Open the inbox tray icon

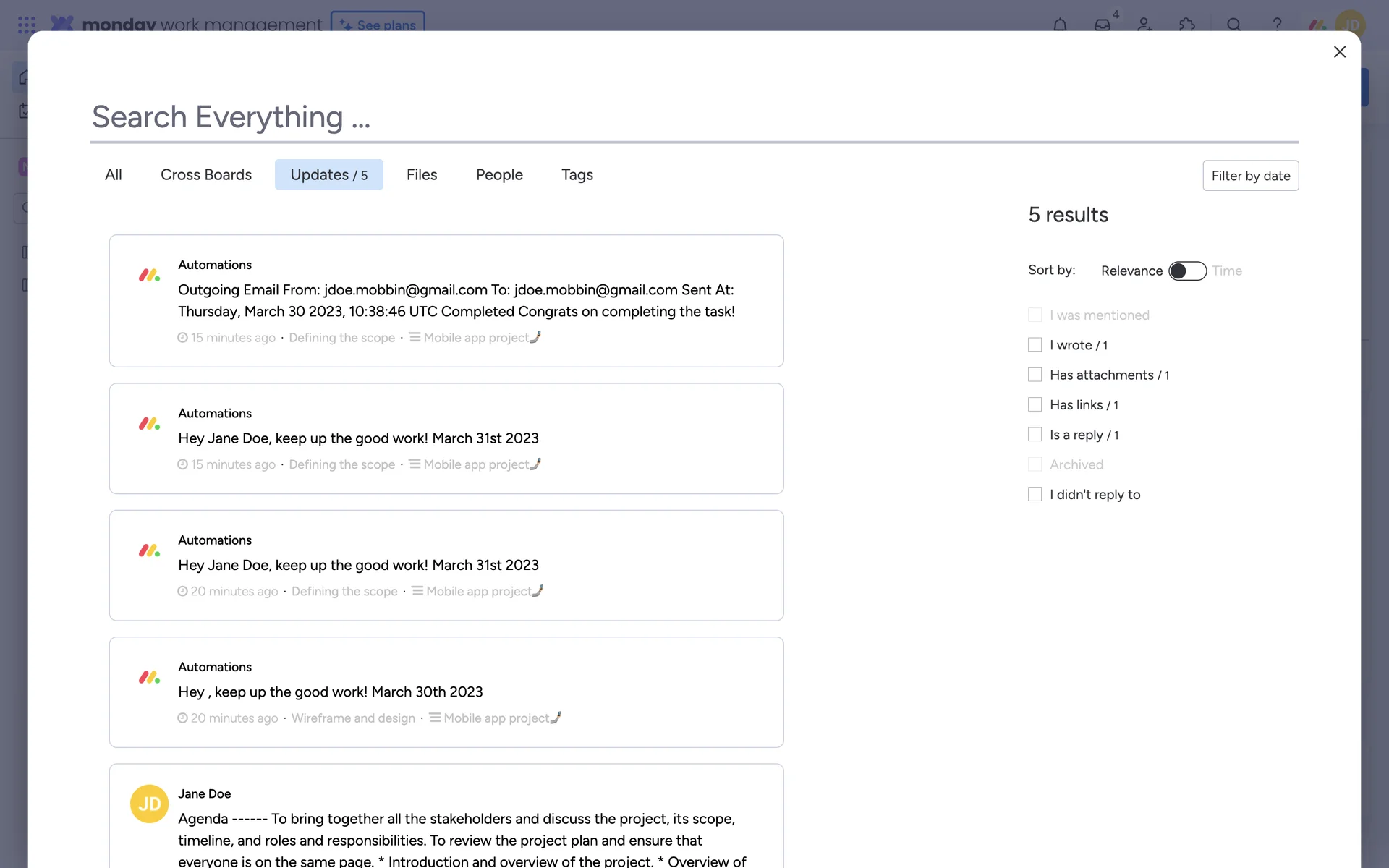click(x=1102, y=24)
